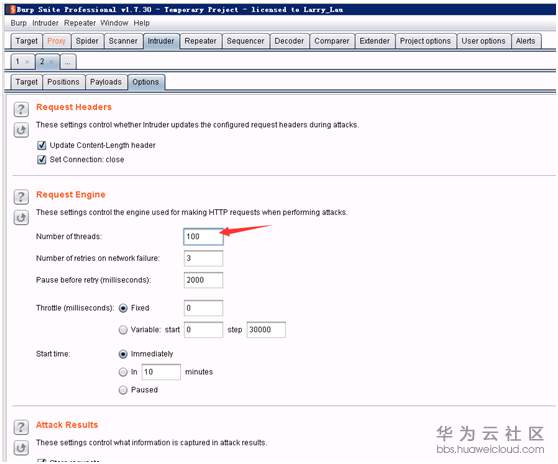Switch to the Sequencer tab
The height and width of the screenshot is (464, 558).
point(246,41)
